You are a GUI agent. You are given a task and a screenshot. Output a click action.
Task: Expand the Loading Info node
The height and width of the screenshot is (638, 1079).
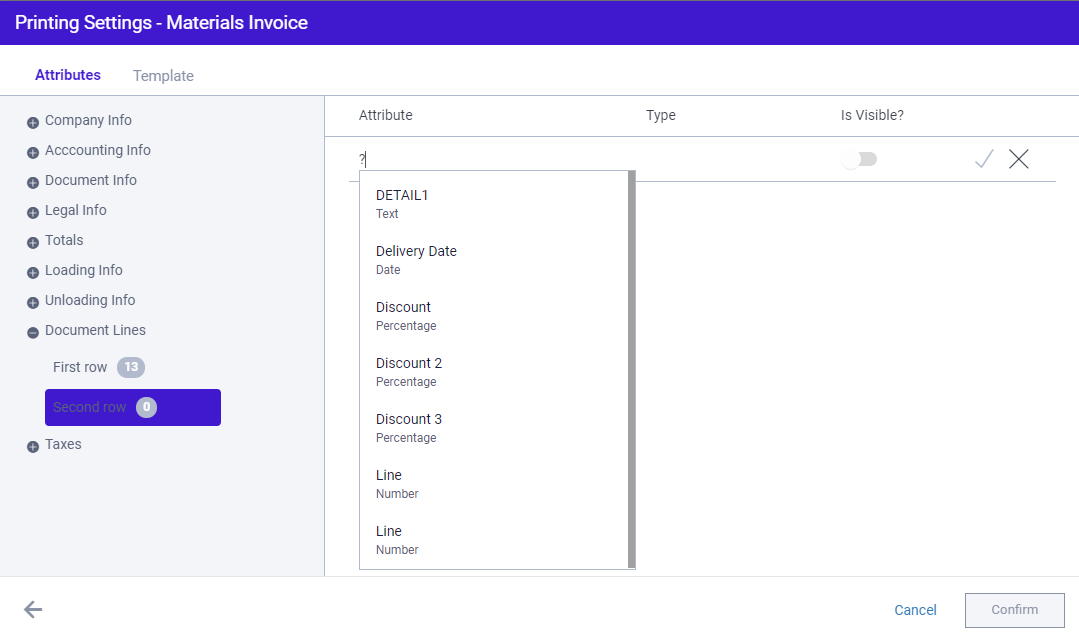click(x=32, y=273)
